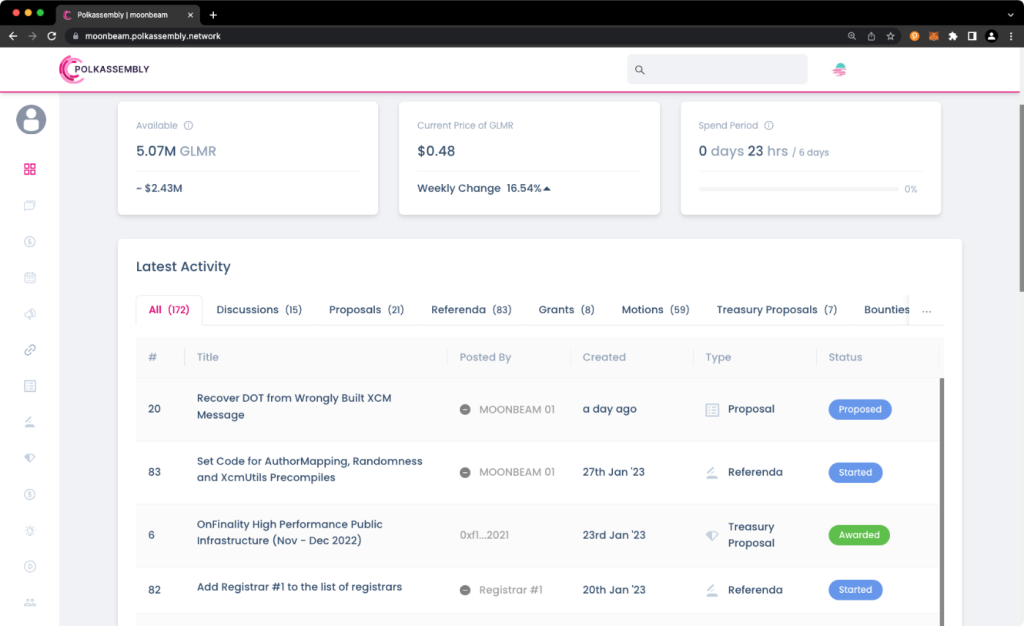Click the Spend Period progress bar
The width and height of the screenshot is (1024, 626).
[798, 189]
